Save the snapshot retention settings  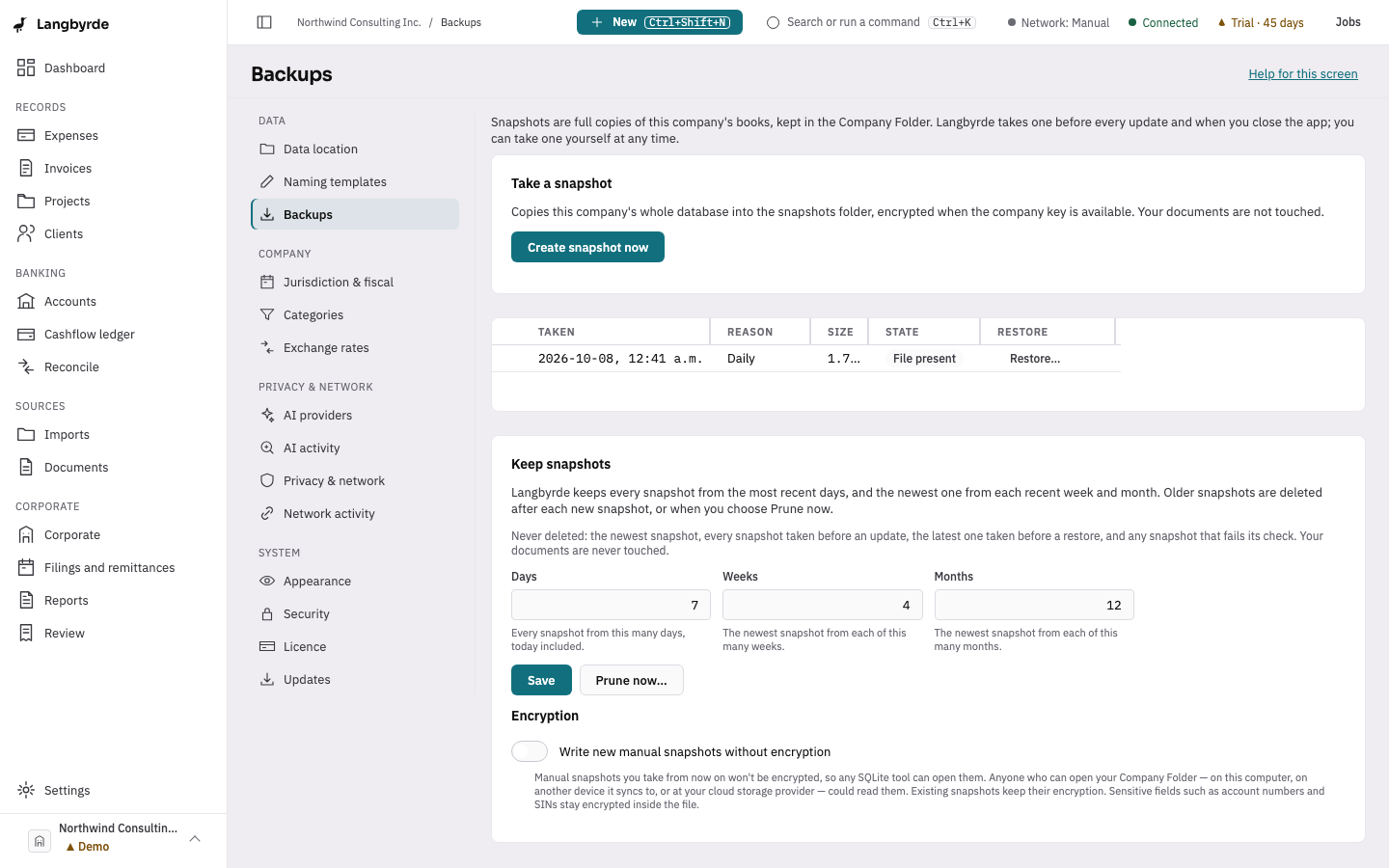[541, 680]
